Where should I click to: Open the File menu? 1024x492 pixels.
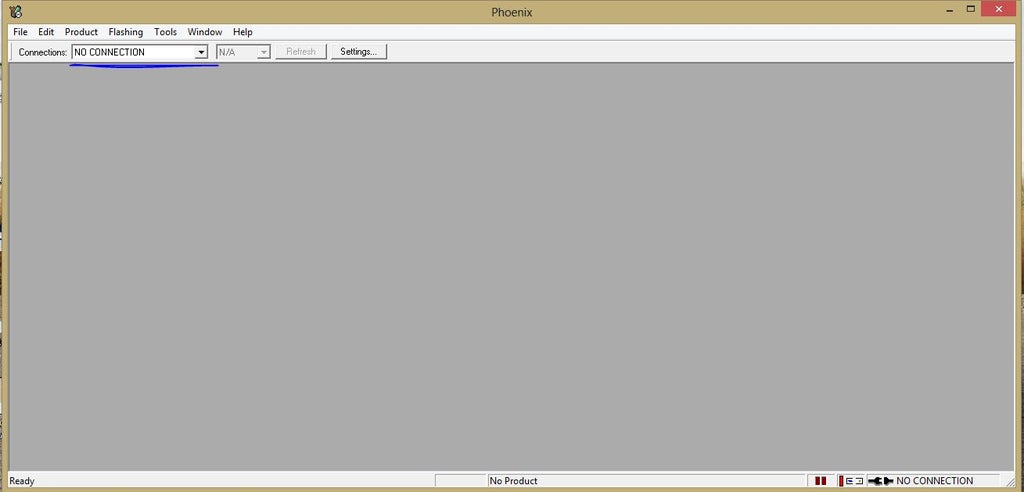[20, 32]
